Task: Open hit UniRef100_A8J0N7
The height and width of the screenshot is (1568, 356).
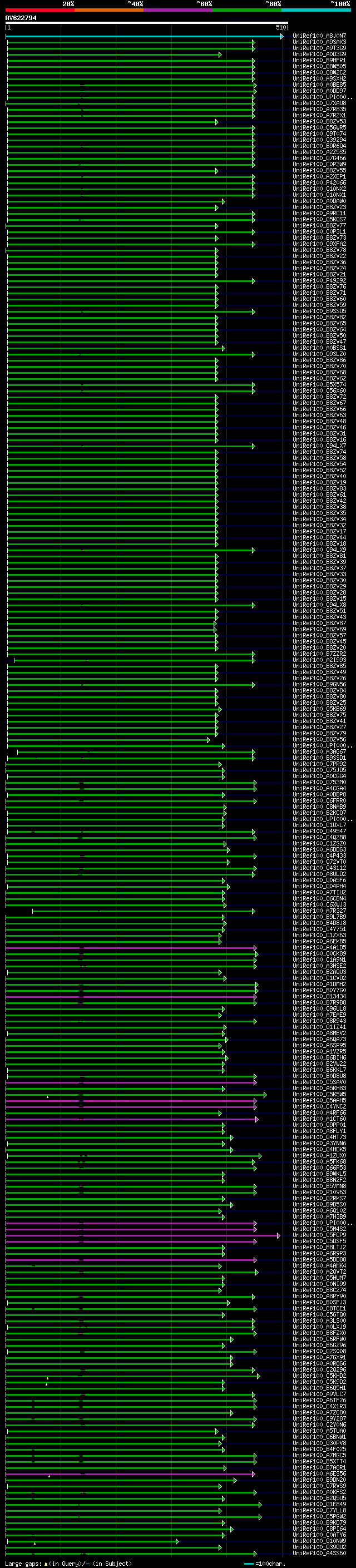Action: pos(319,36)
